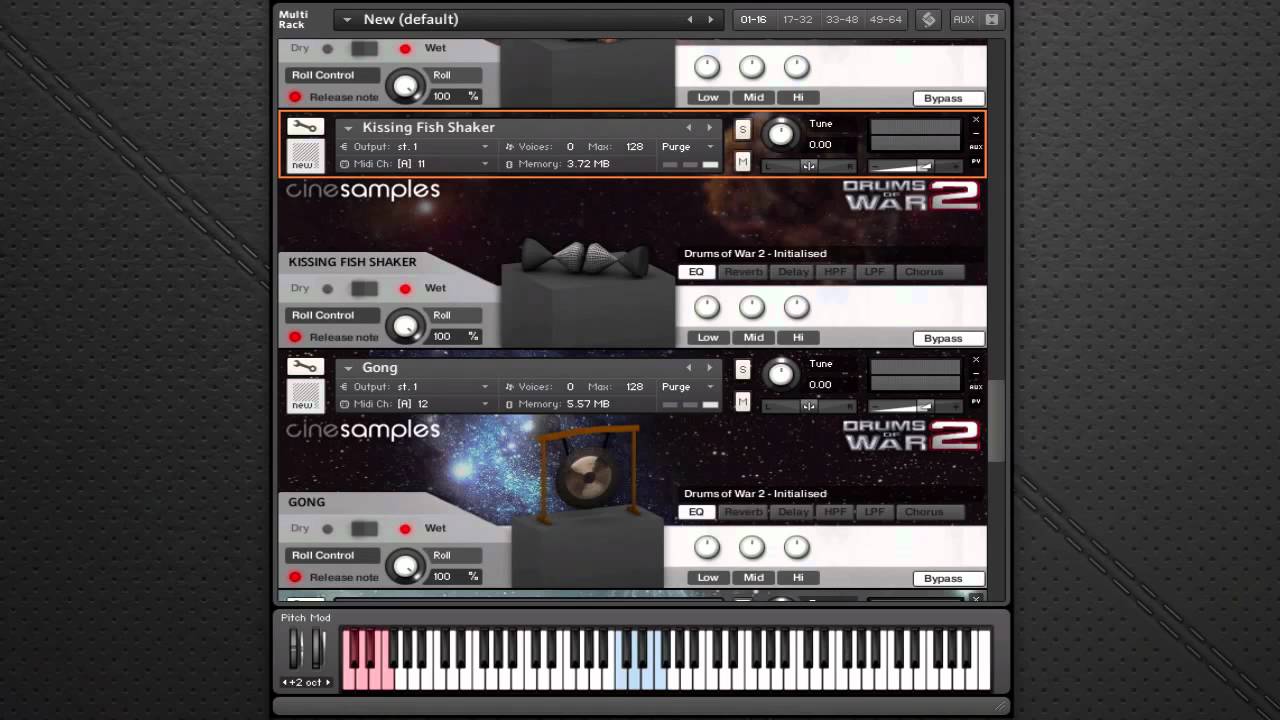Click the rack workspace icon left of AUX
1280x720 pixels.
(929, 19)
